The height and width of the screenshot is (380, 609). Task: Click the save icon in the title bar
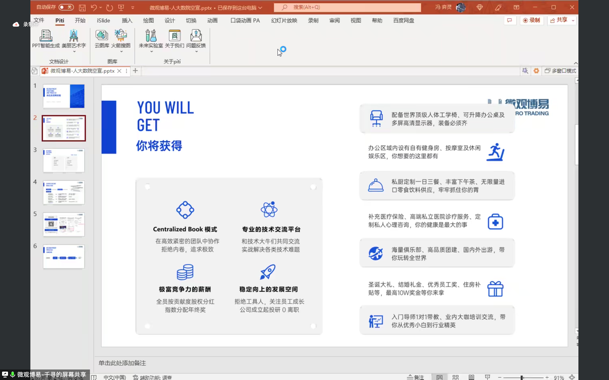(x=82, y=7)
